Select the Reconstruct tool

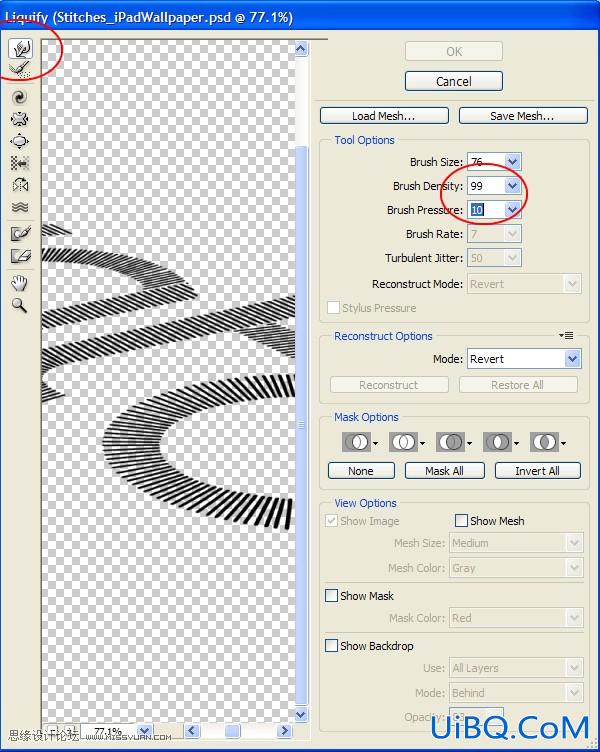click(x=20, y=69)
